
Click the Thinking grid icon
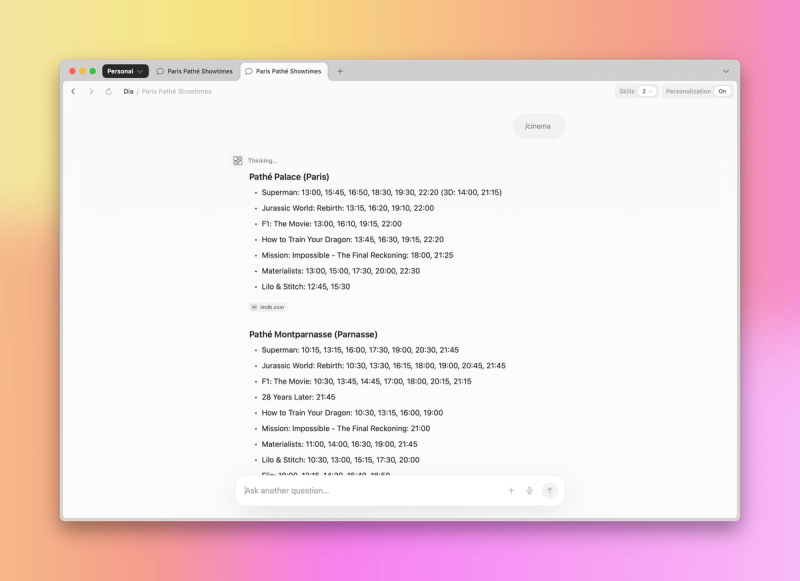[x=237, y=161]
